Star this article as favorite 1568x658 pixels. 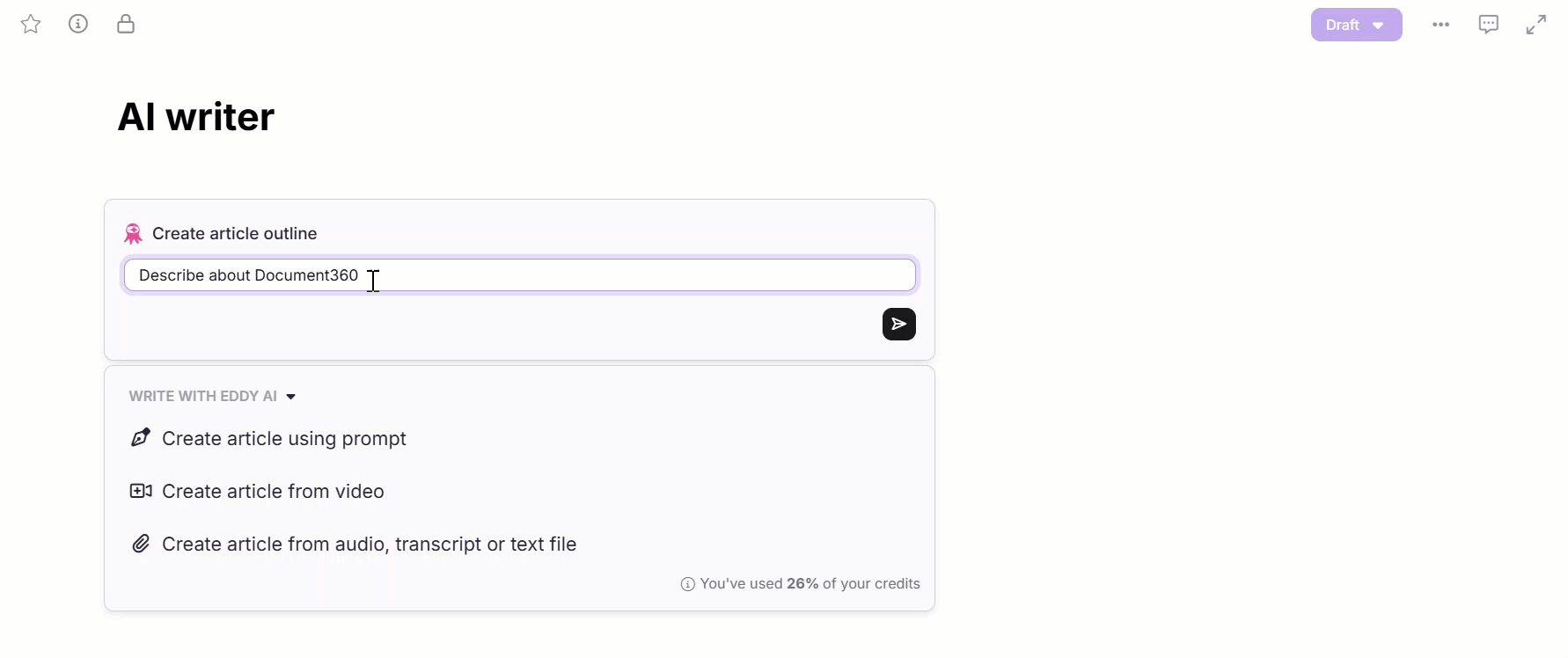[x=31, y=24]
